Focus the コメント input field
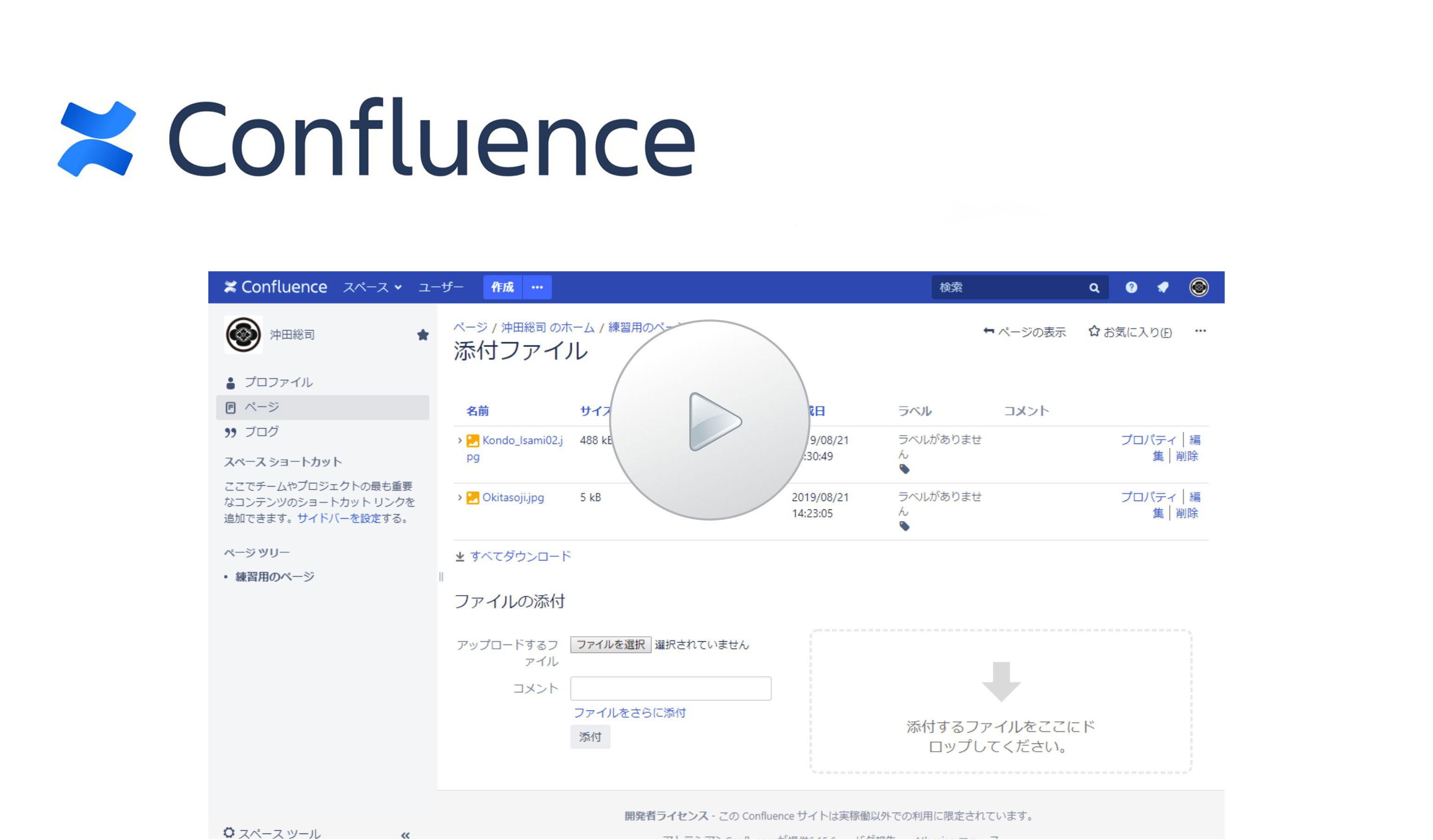Screen dimensions: 1433x840 pyautogui.click(x=671, y=688)
